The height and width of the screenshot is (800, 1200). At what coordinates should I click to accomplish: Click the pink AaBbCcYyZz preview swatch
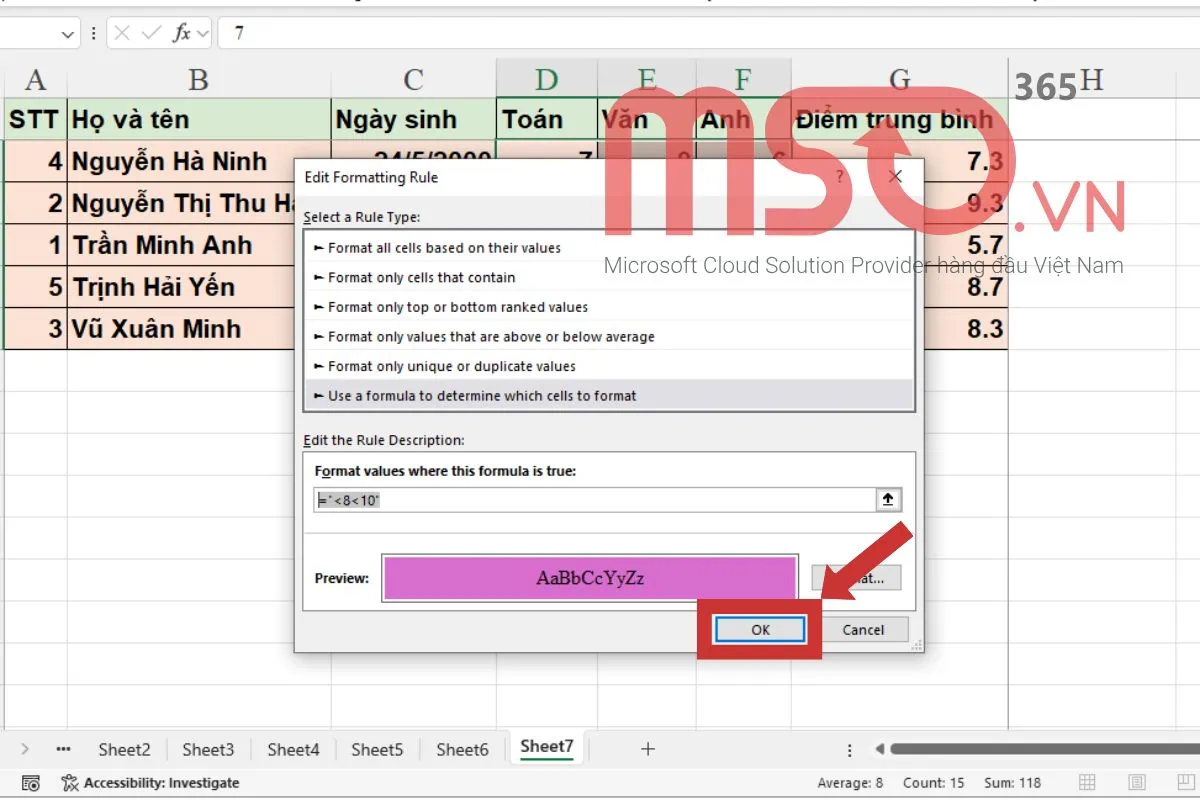(589, 578)
